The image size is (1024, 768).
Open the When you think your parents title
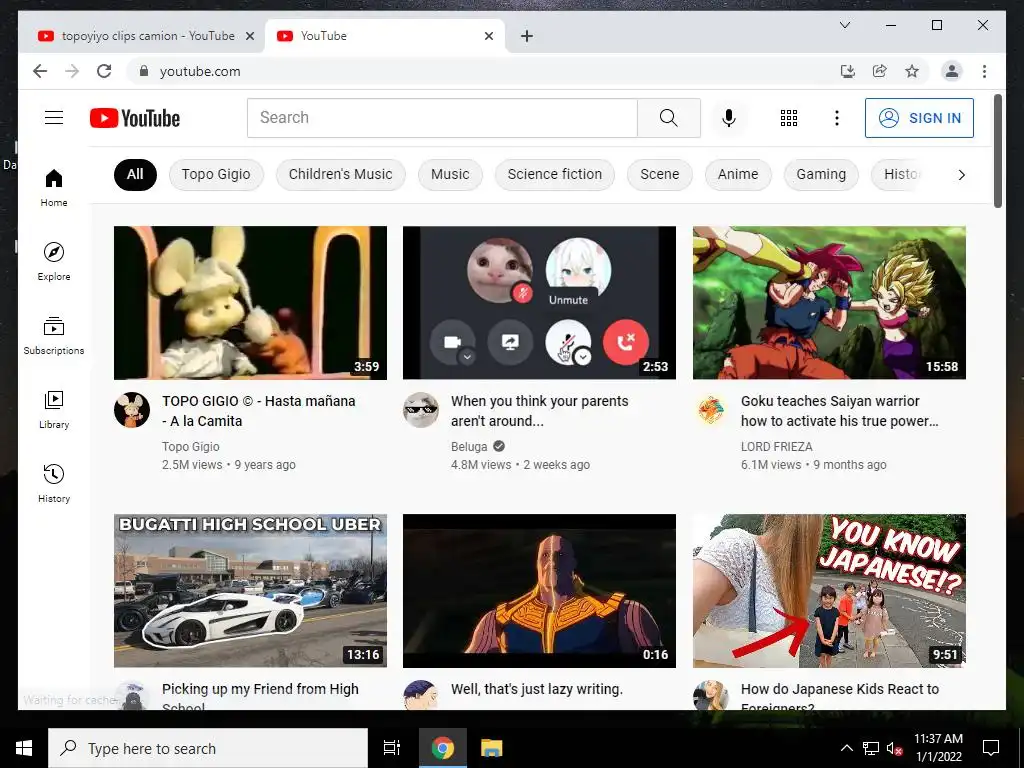click(539, 411)
